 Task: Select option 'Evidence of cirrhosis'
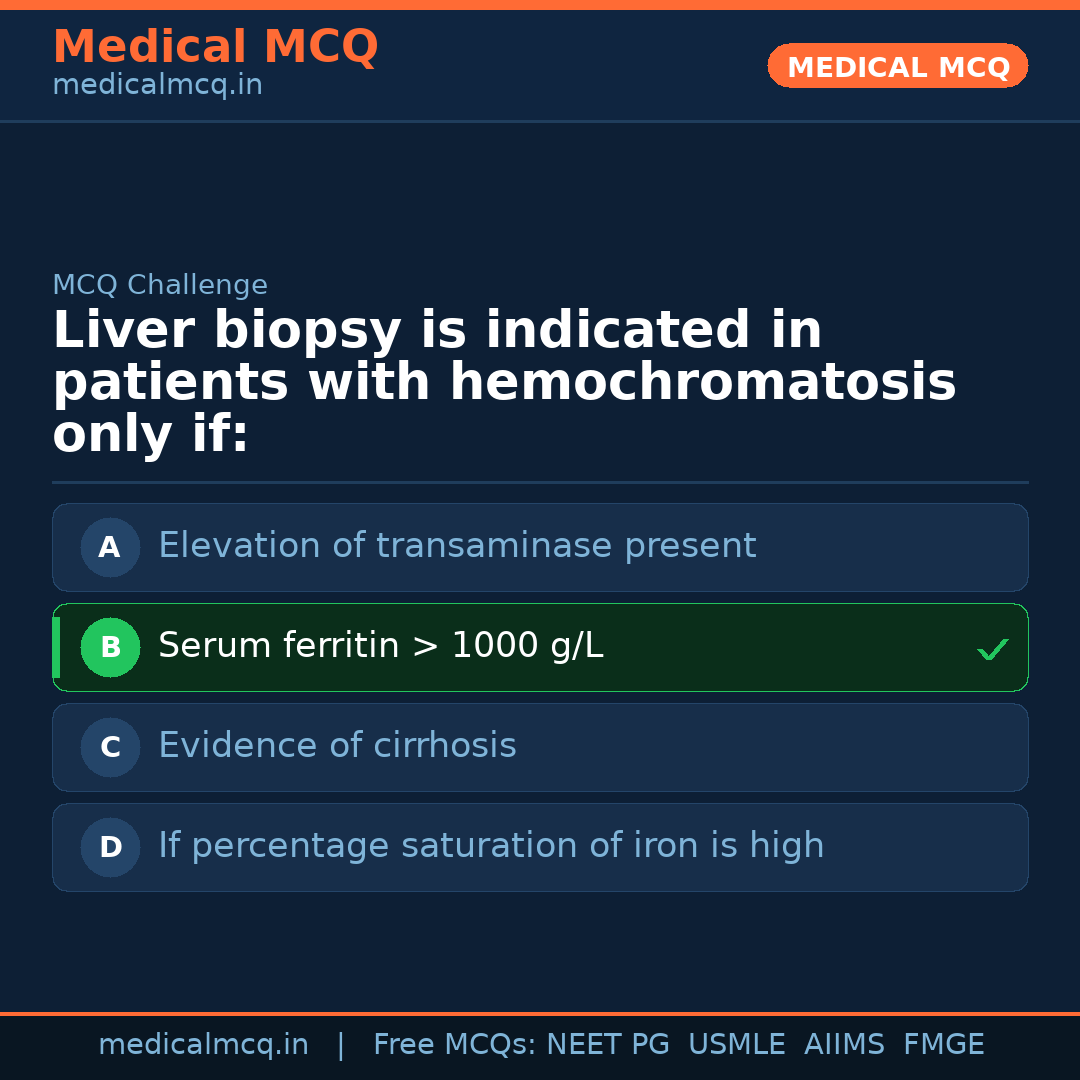coord(337,746)
